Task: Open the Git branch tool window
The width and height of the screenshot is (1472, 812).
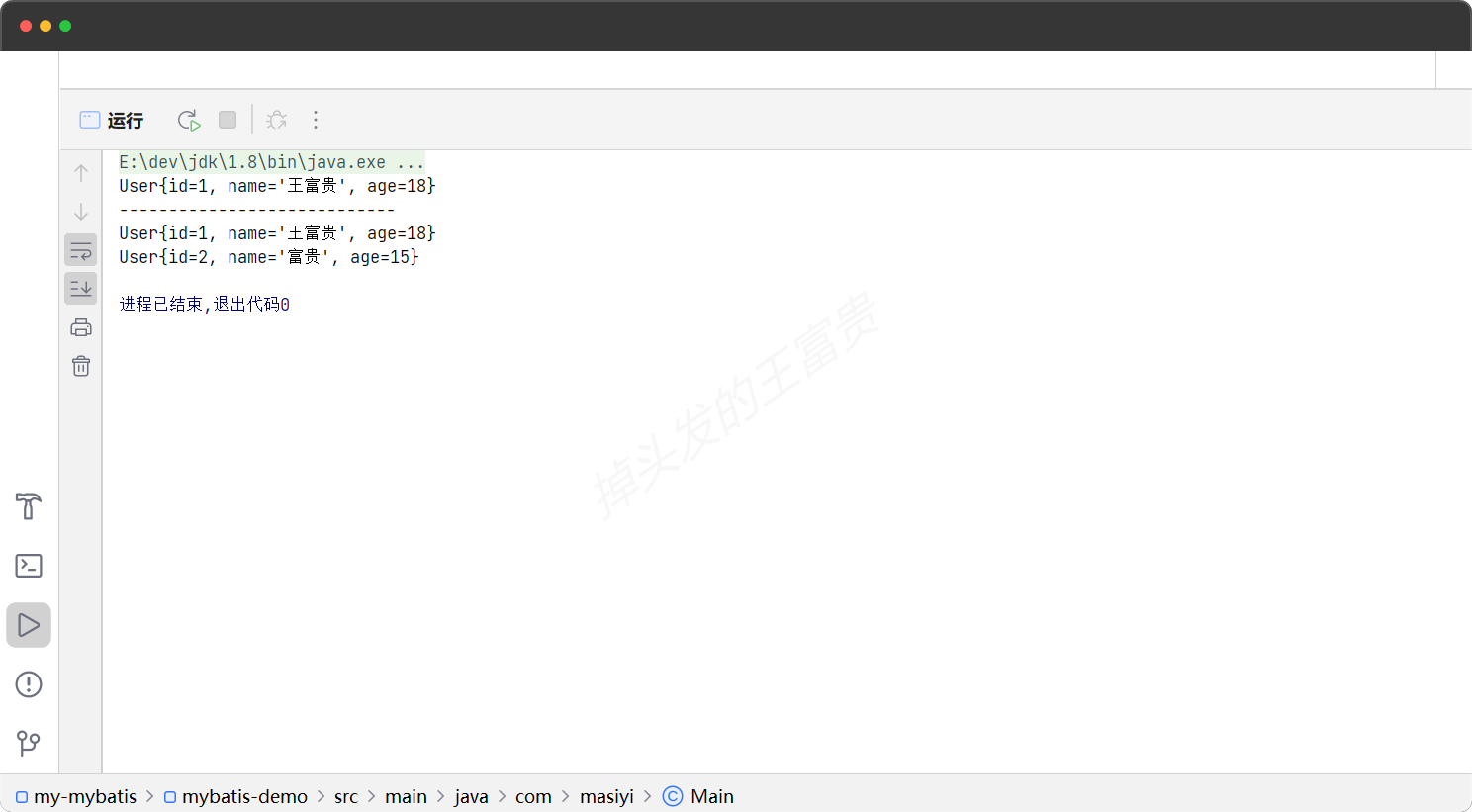Action: (x=29, y=743)
